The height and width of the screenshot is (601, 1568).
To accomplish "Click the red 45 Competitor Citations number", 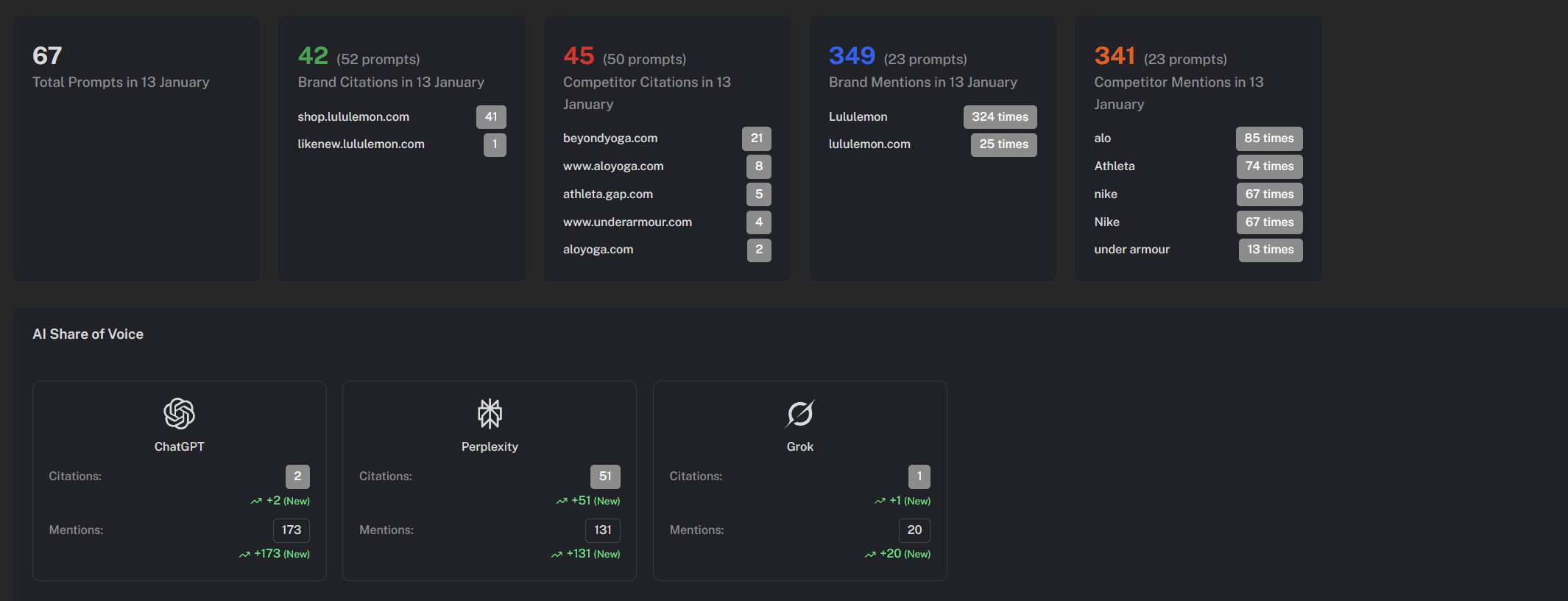I will click(x=579, y=56).
